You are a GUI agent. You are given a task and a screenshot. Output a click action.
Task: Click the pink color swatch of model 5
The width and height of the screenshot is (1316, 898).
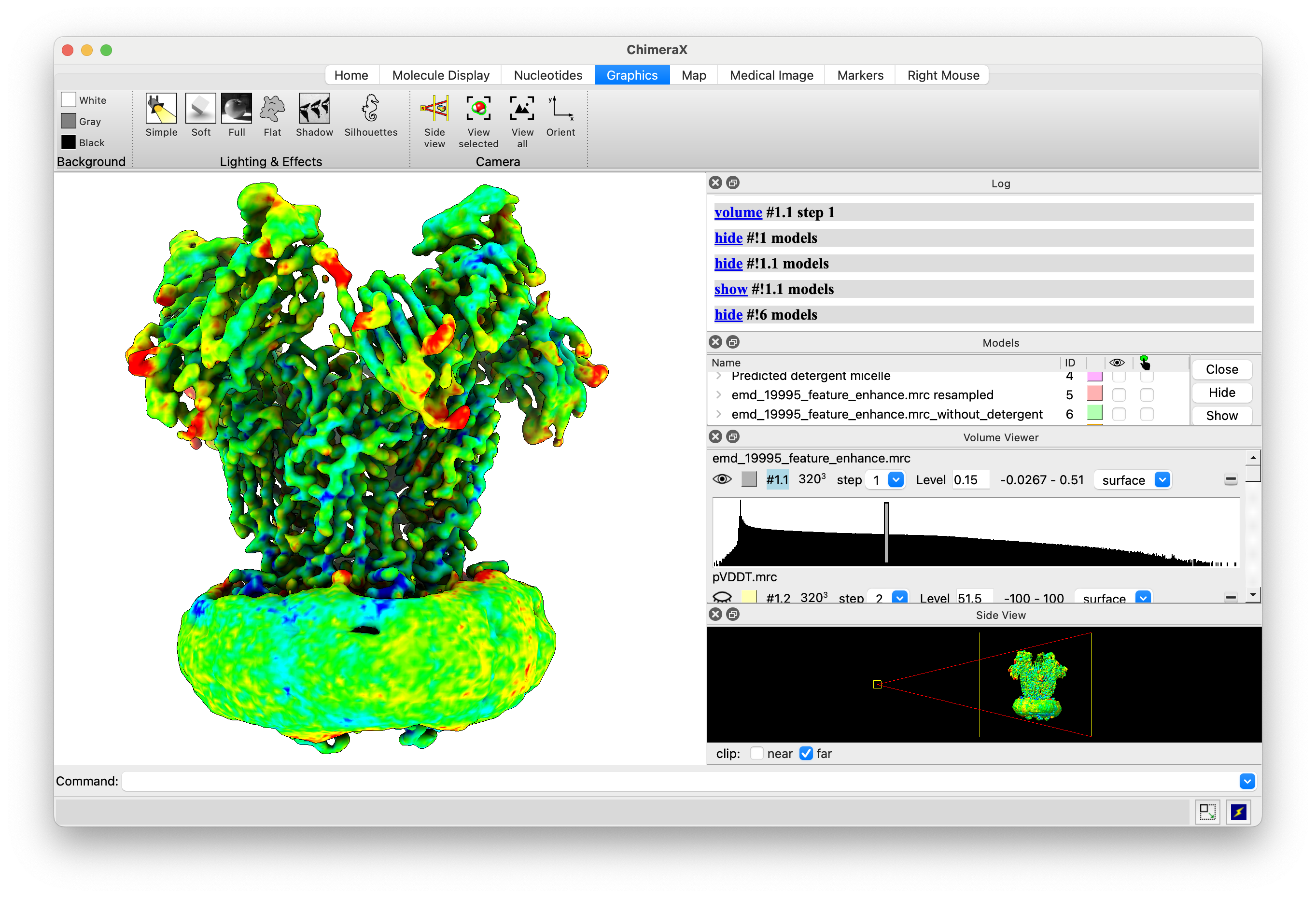pyautogui.click(x=1094, y=394)
